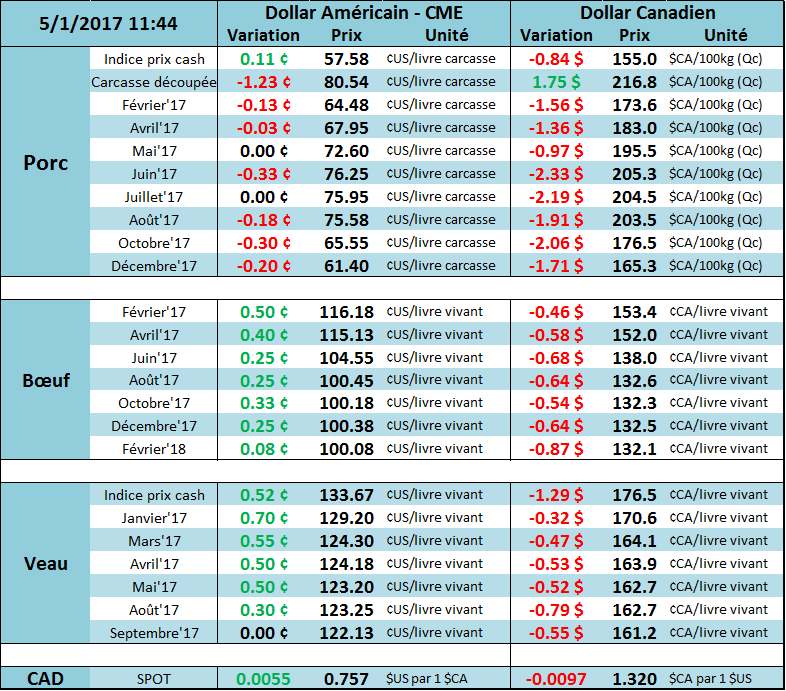Select the Porc category cell
Image resolution: width=786 pixels, height=691 pixels.
pos(46,163)
